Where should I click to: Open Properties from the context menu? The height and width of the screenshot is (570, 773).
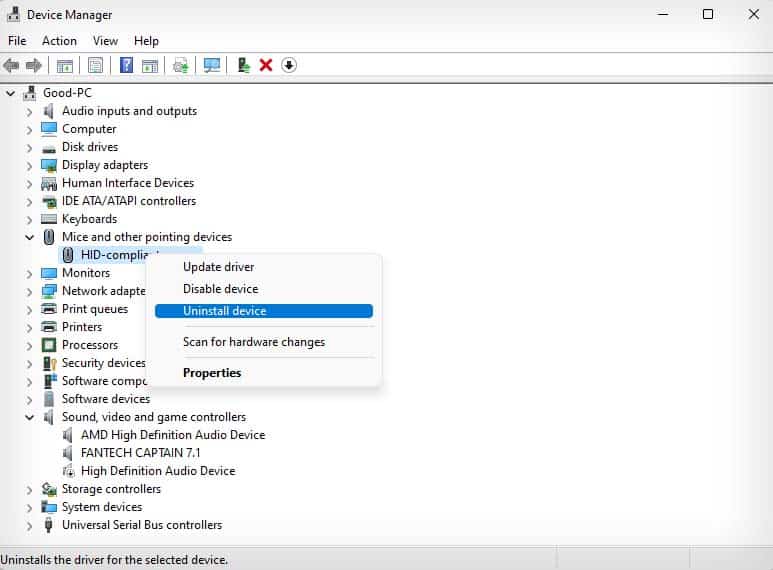(x=264, y=373)
